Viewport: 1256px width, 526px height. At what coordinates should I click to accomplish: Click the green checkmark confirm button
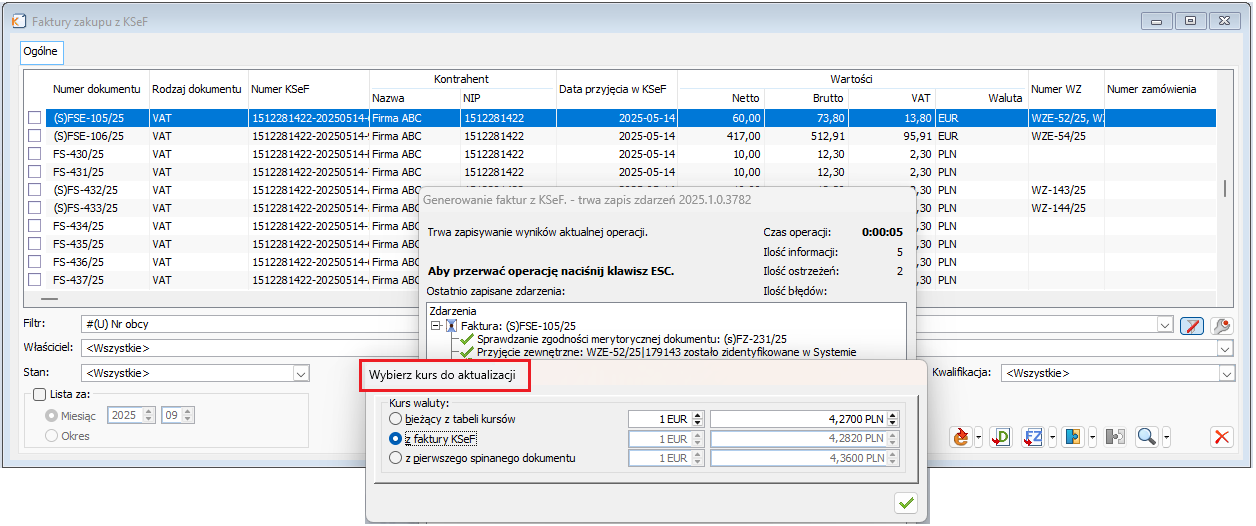pyautogui.click(x=906, y=503)
